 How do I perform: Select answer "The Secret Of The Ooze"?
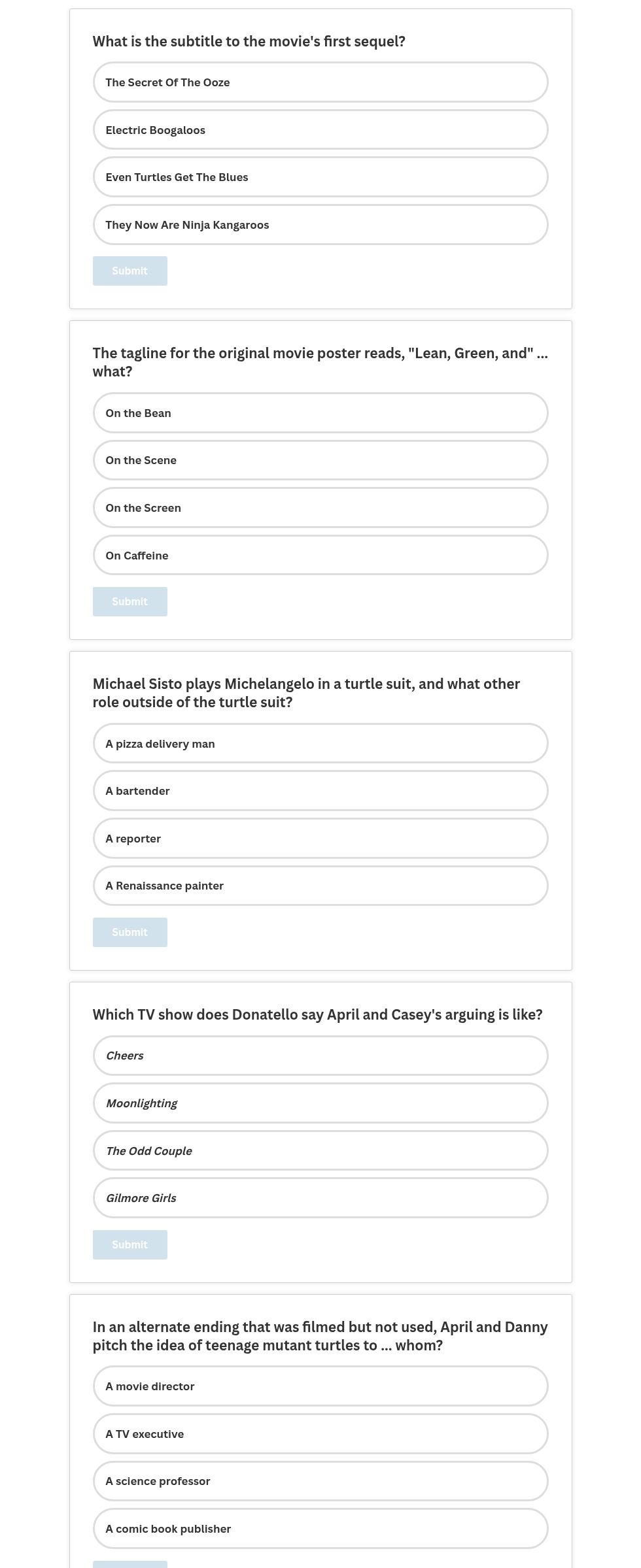[x=320, y=82]
